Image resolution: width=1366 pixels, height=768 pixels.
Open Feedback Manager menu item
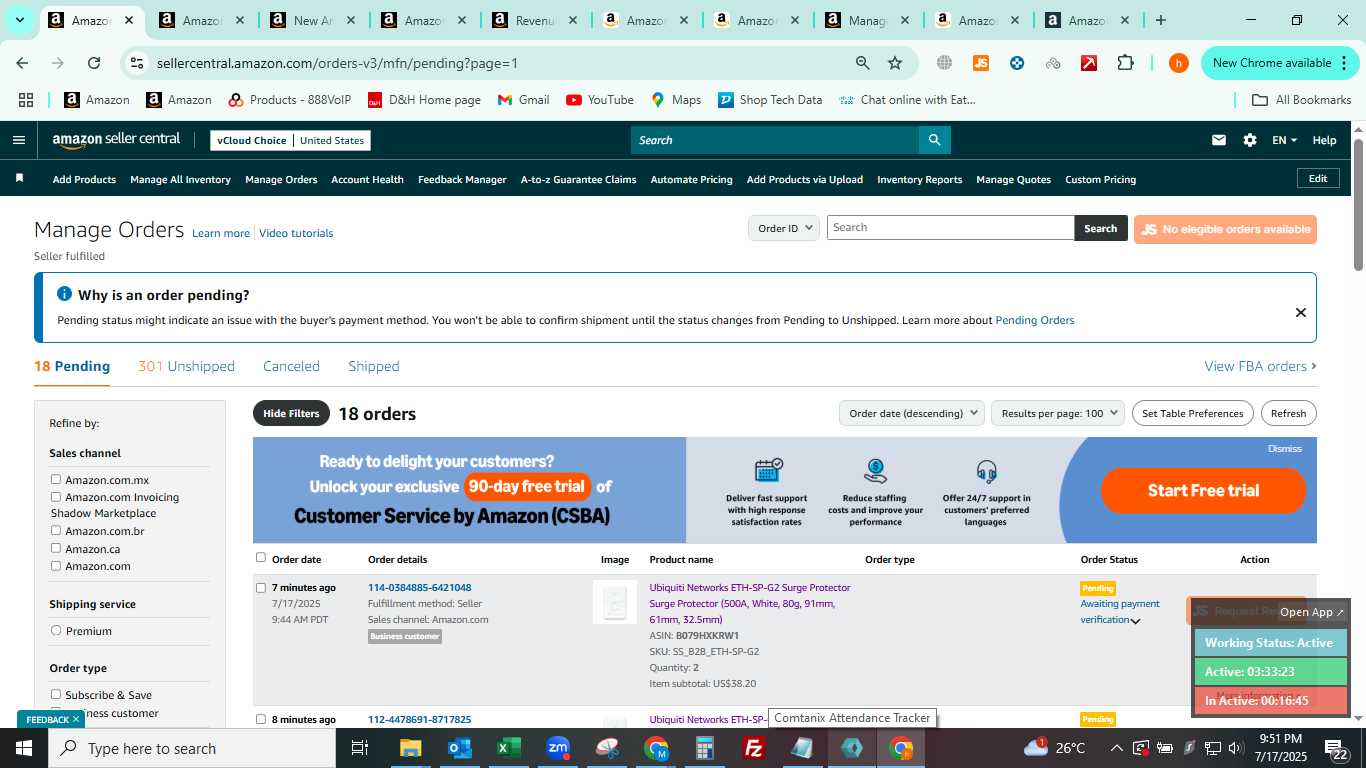click(x=462, y=180)
